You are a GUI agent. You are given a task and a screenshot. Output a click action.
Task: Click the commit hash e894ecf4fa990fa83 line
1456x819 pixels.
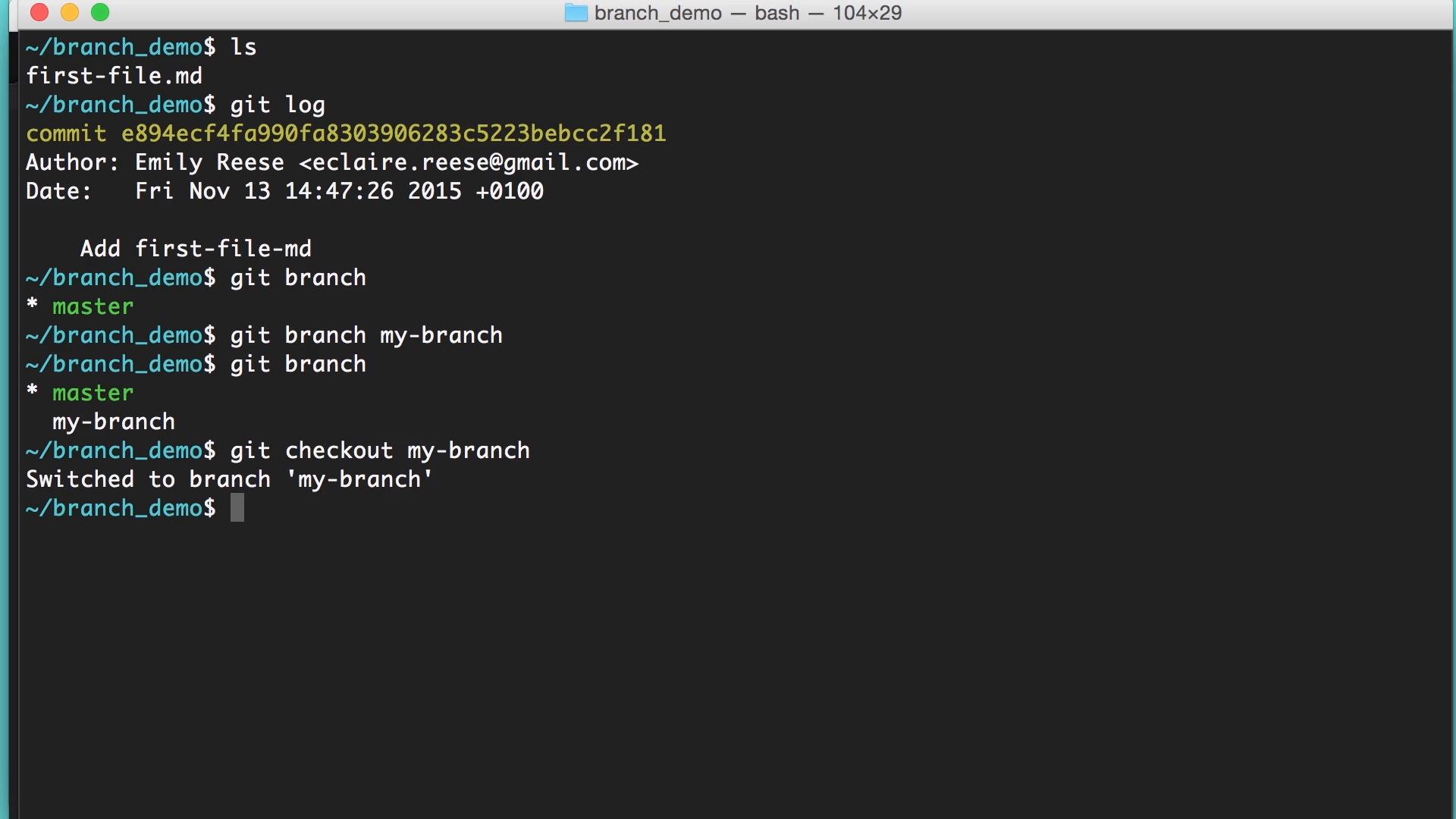(x=346, y=133)
